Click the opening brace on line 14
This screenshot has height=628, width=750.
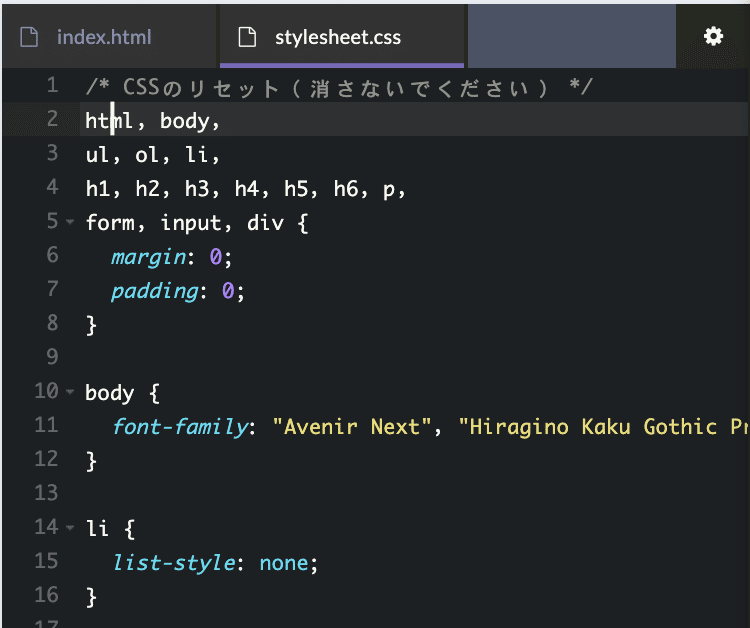pos(129,529)
